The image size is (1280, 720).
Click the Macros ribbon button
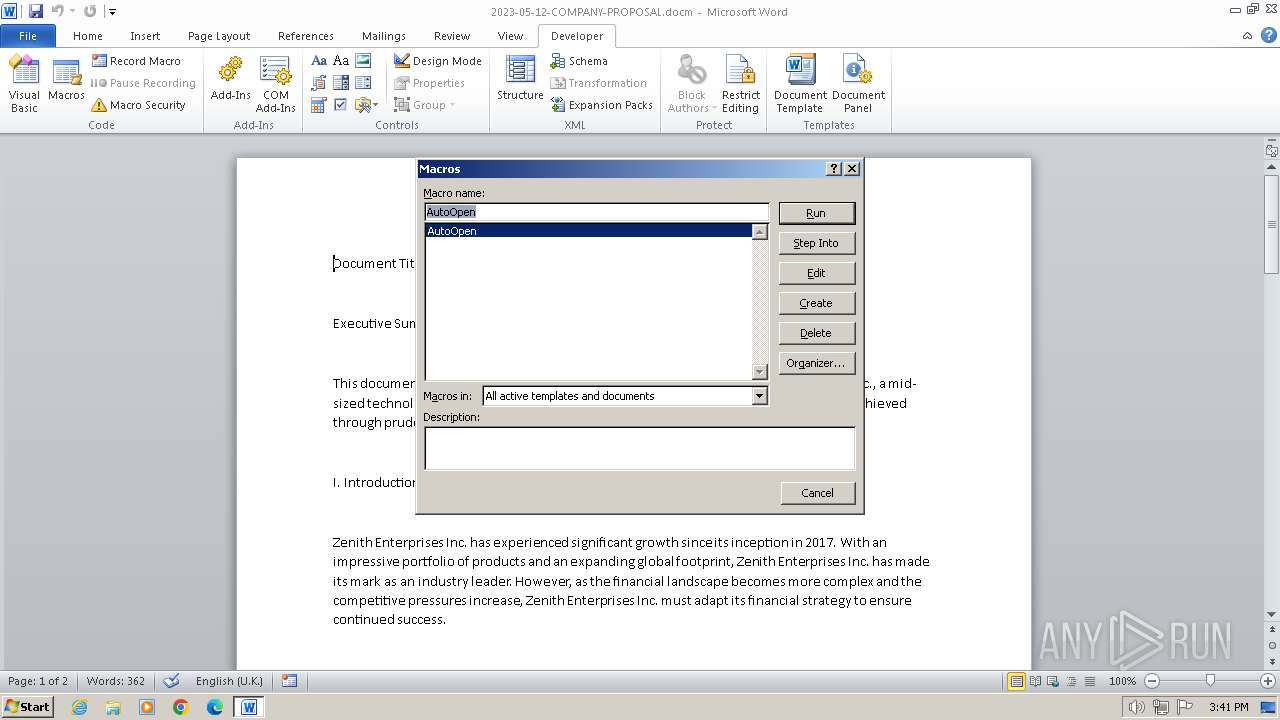point(66,80)
